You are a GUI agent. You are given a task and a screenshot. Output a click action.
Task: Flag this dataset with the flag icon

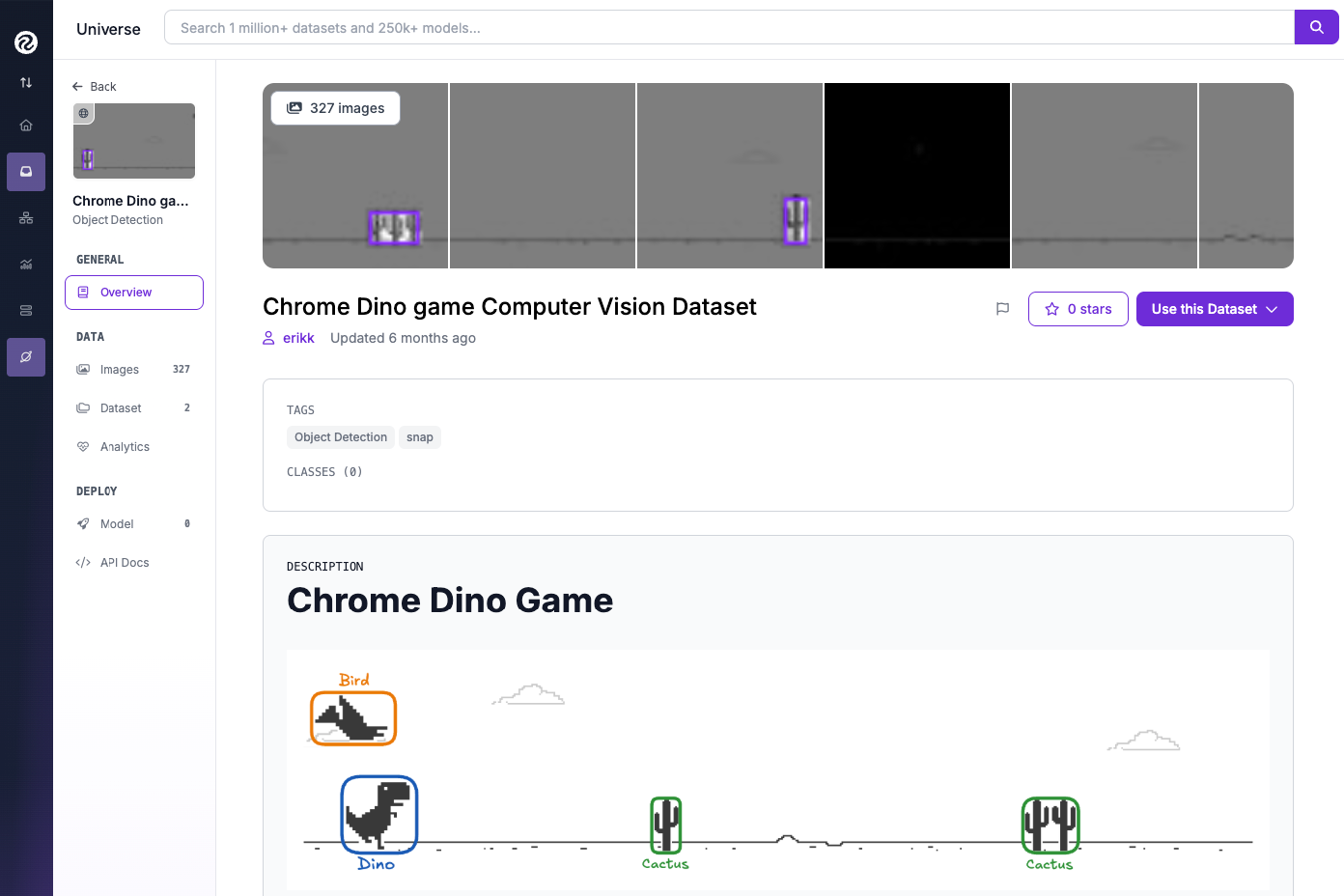pos(1002,309)
